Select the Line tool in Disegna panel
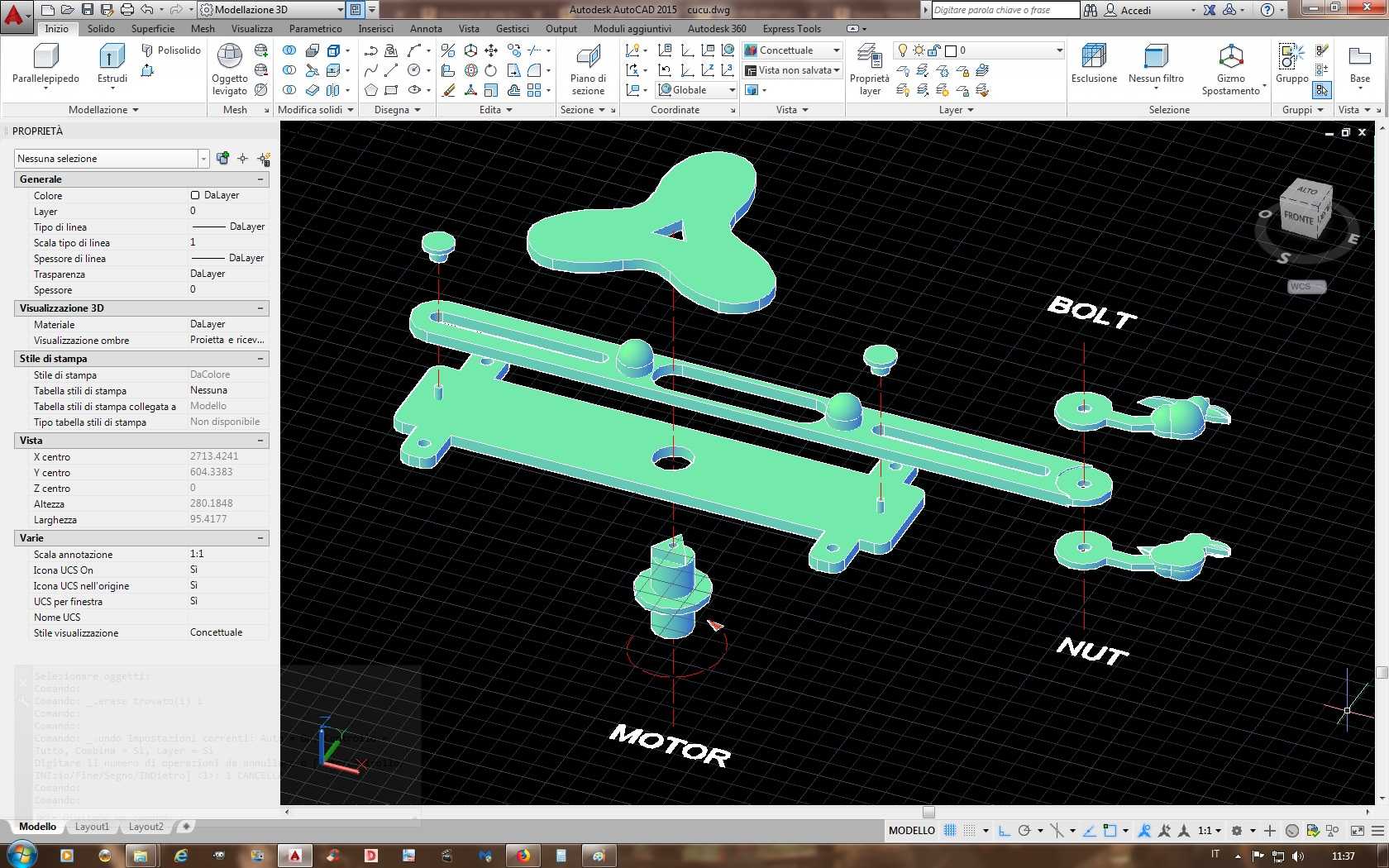The width and height of the screenshot is (1389, 868). pyautogui.click(x=391, y=70)
